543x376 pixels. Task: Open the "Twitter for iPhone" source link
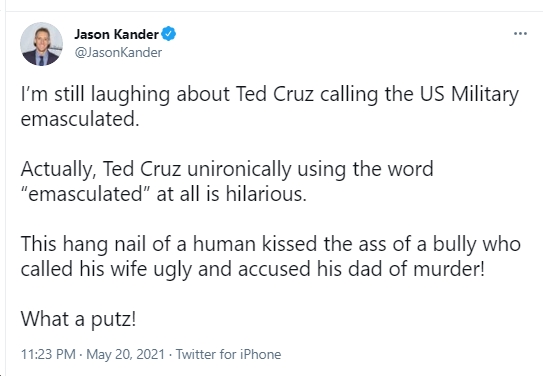click(x=229, y=354)
